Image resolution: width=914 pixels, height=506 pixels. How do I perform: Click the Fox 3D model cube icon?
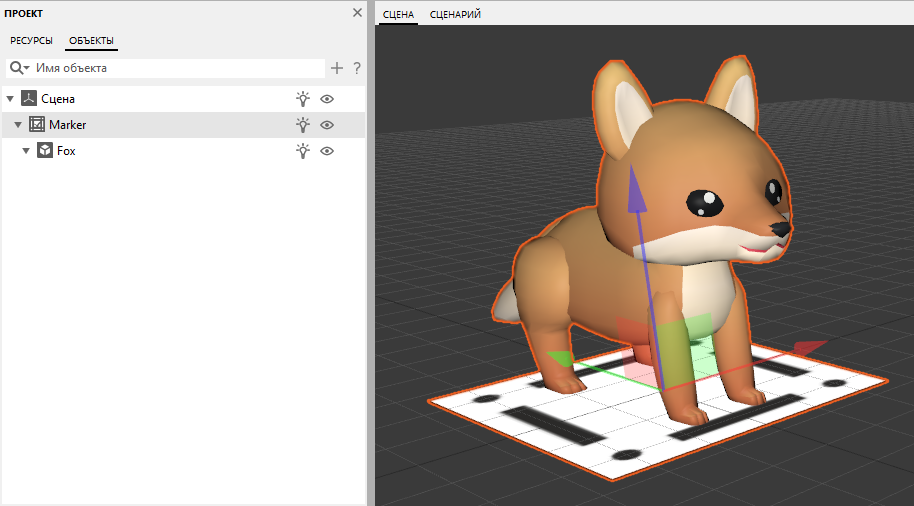45,150
